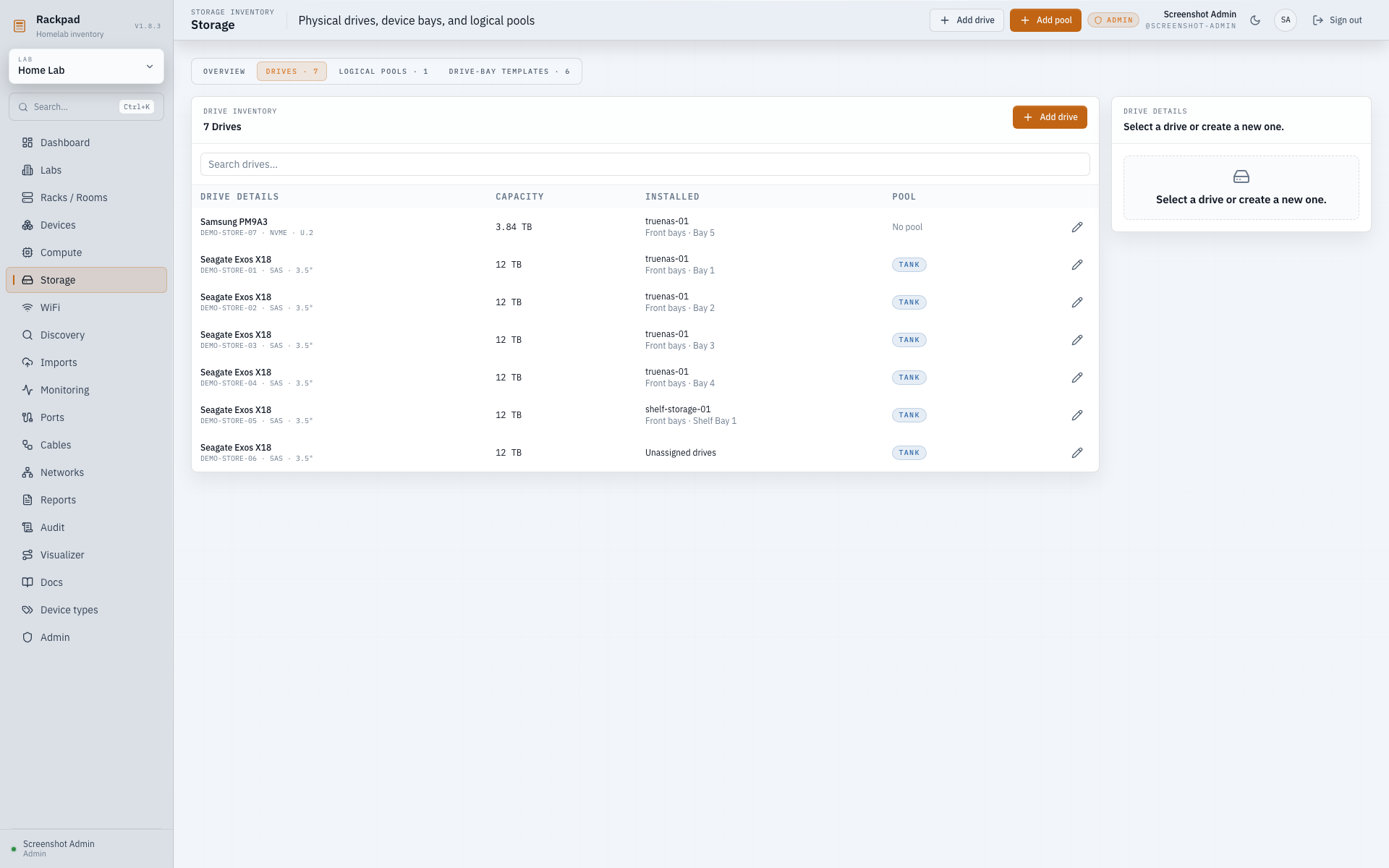Open Dashboard from the sidebar
The width and height of the screenshot is (1389, 868).
(x=86, y=142)
